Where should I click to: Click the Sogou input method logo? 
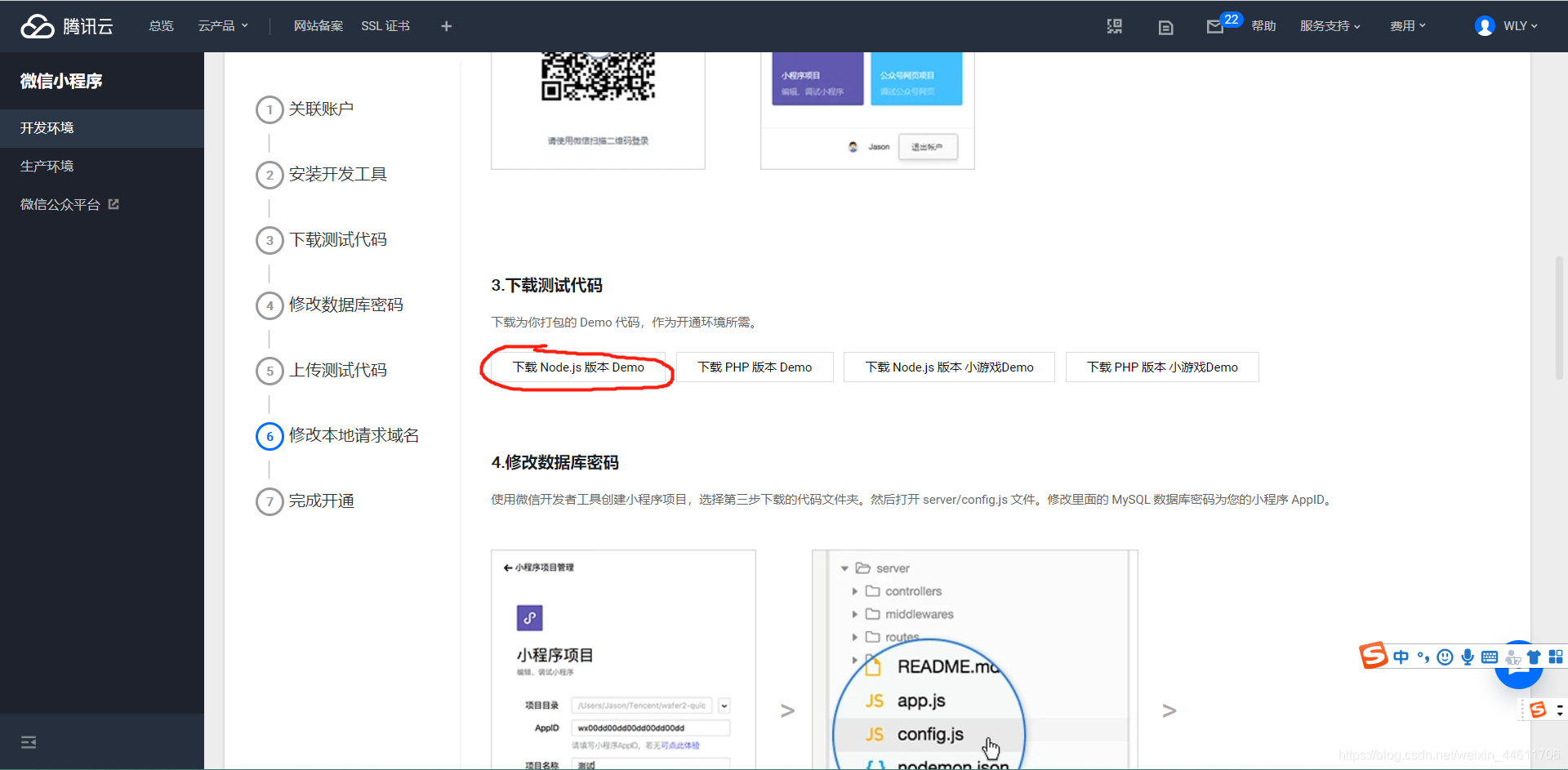pyautogui.click(x=1374, y=656)
